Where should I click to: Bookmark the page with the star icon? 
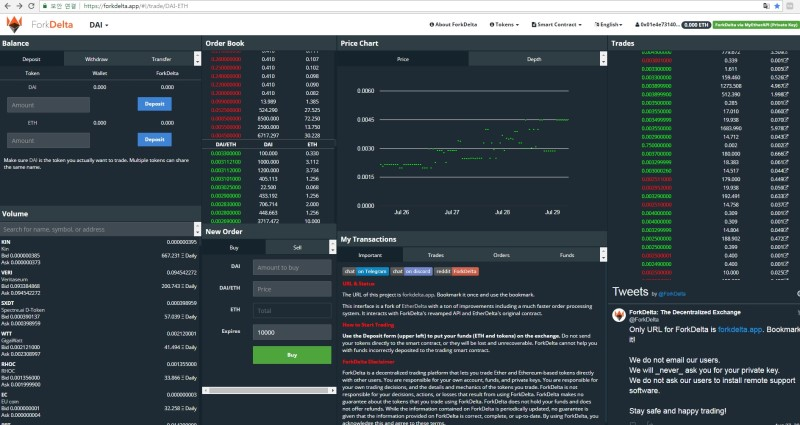[x=777, y=6]
